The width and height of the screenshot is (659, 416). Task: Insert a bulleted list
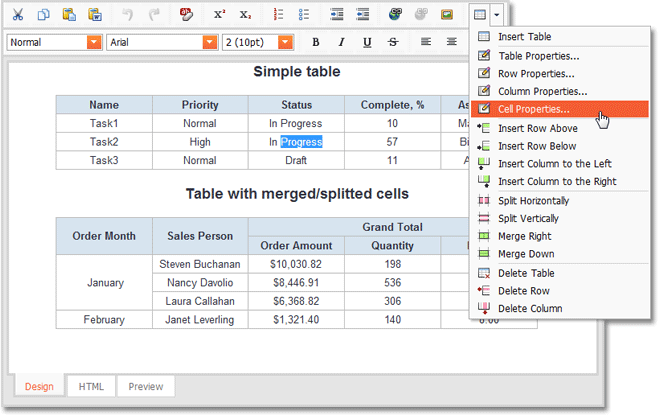304,15
